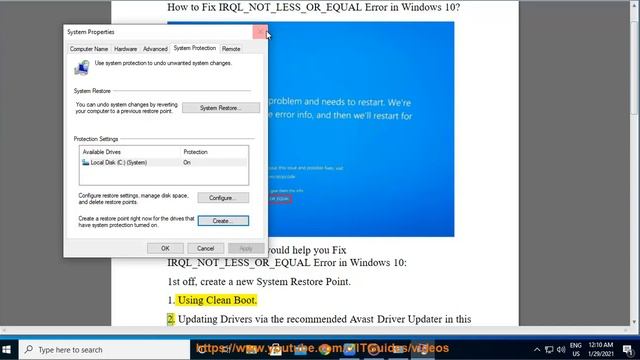
Task: Click the System Restore... button
Action: [x=221, y=108]
